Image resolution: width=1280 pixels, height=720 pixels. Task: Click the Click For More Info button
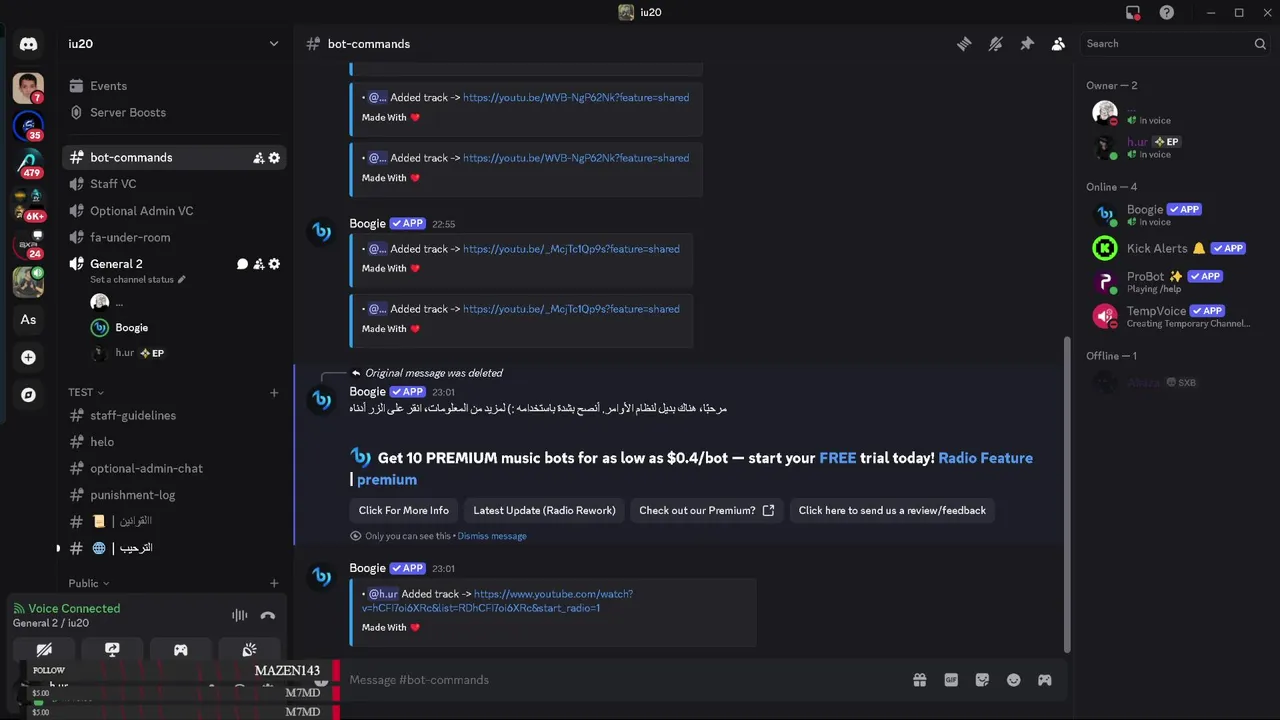404,510
